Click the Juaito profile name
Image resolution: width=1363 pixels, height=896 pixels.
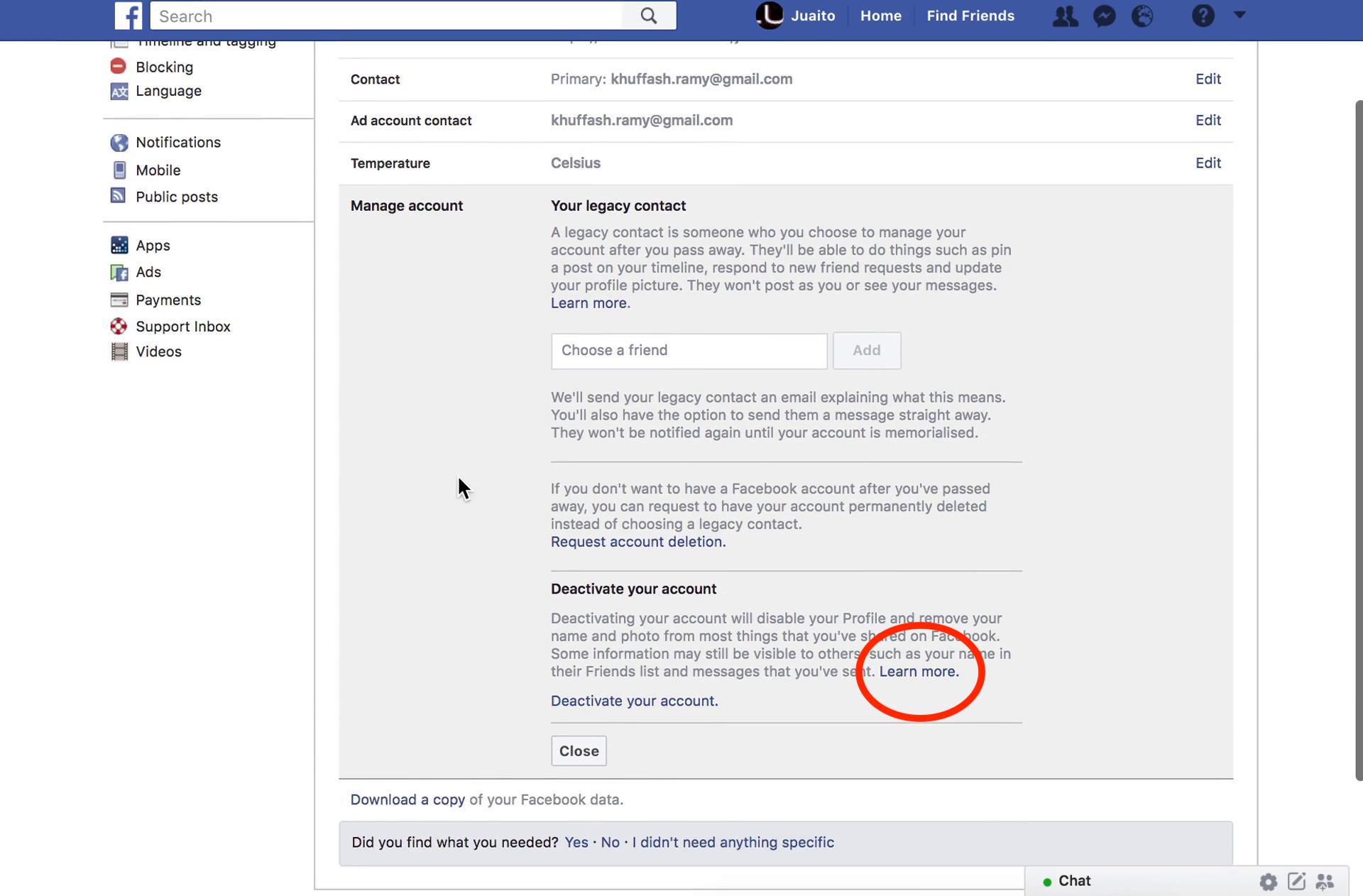point(813,16)
